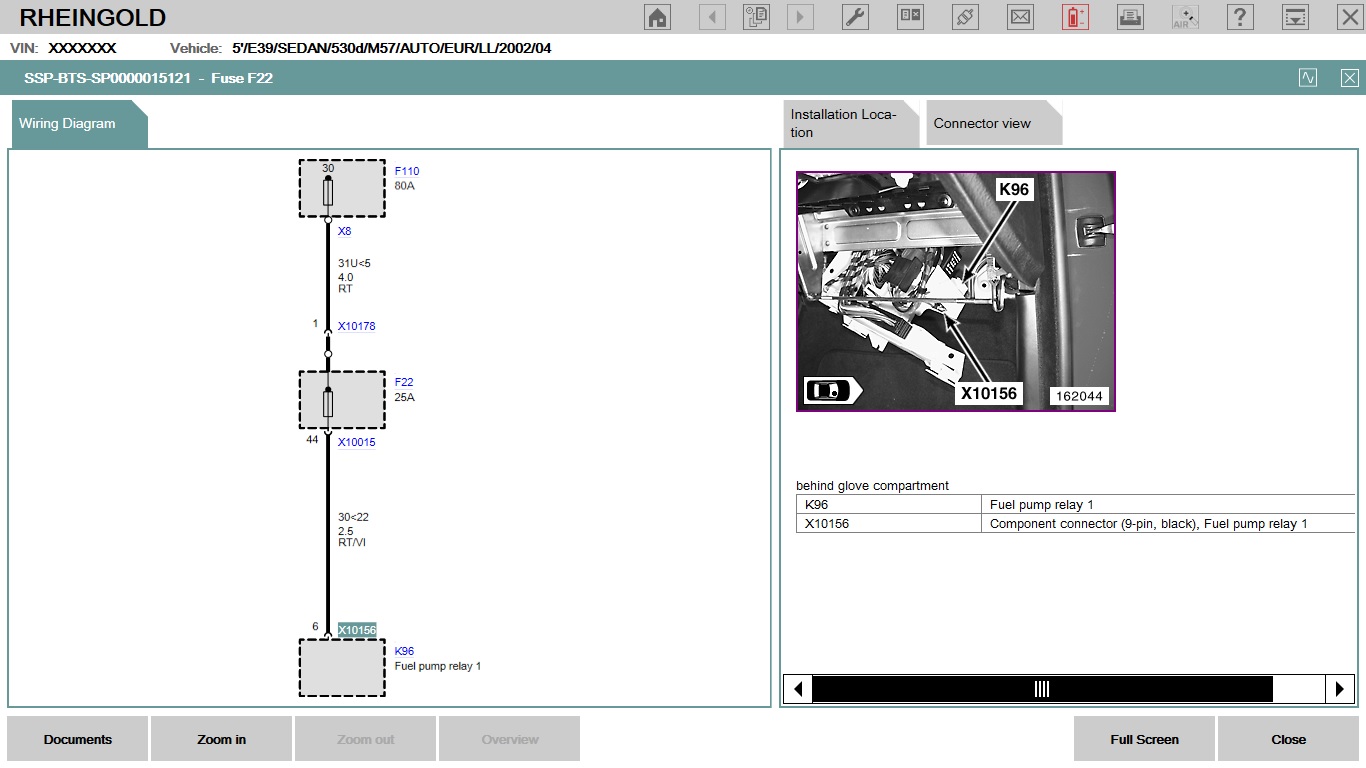Click the '31U<5' wire label

click(x=354, y=263)
